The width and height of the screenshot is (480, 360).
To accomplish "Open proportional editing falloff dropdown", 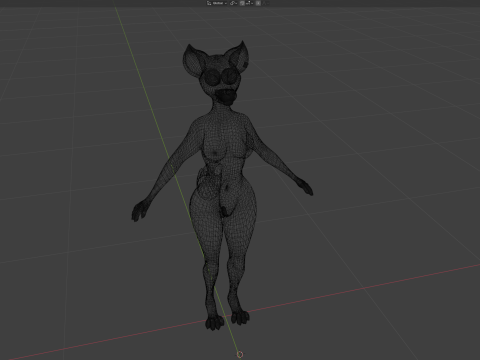I will click(x=265, y=3).
